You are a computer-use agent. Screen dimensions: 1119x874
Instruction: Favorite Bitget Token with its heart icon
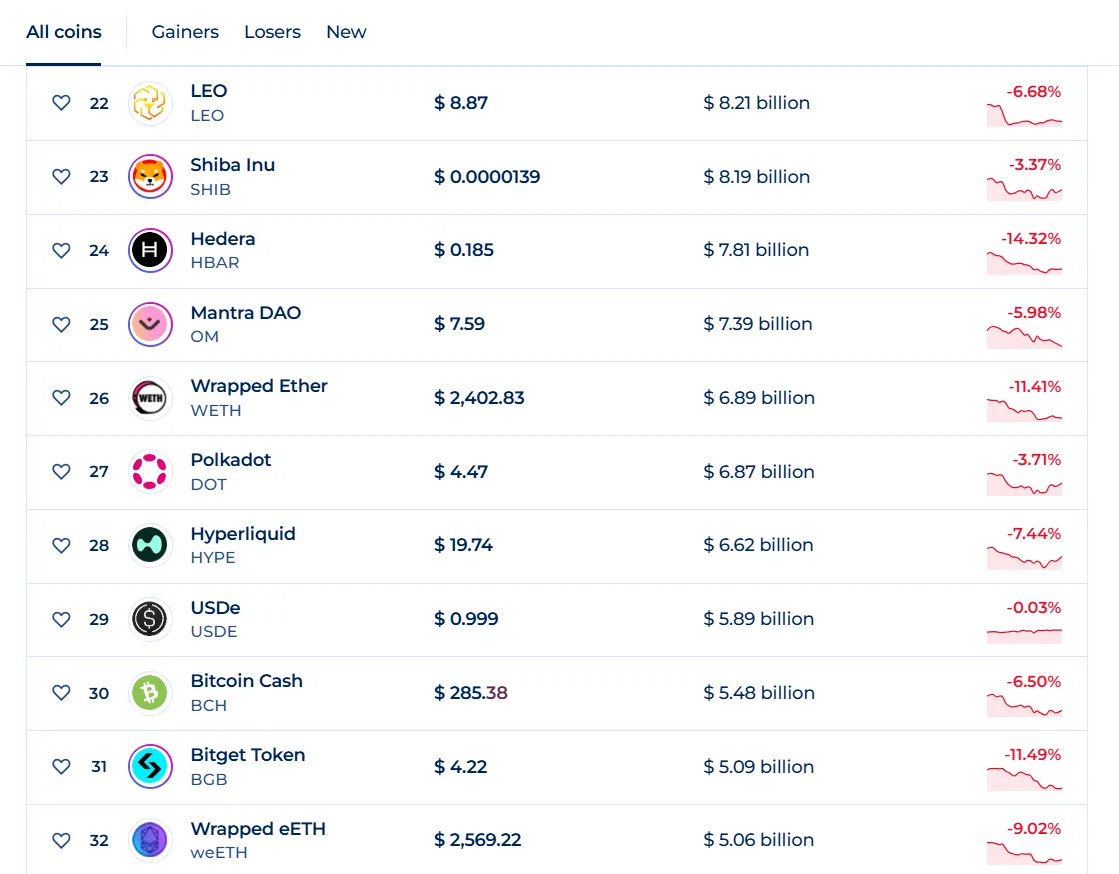pyautogui.click(x=61, y=766)
